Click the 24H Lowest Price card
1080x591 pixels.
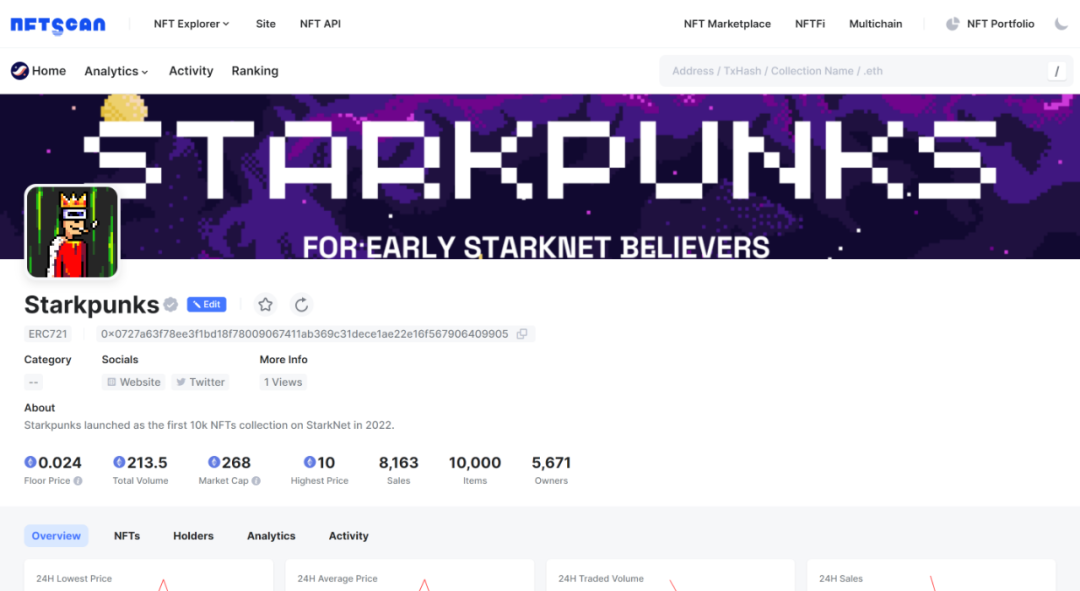coord(149,575)
